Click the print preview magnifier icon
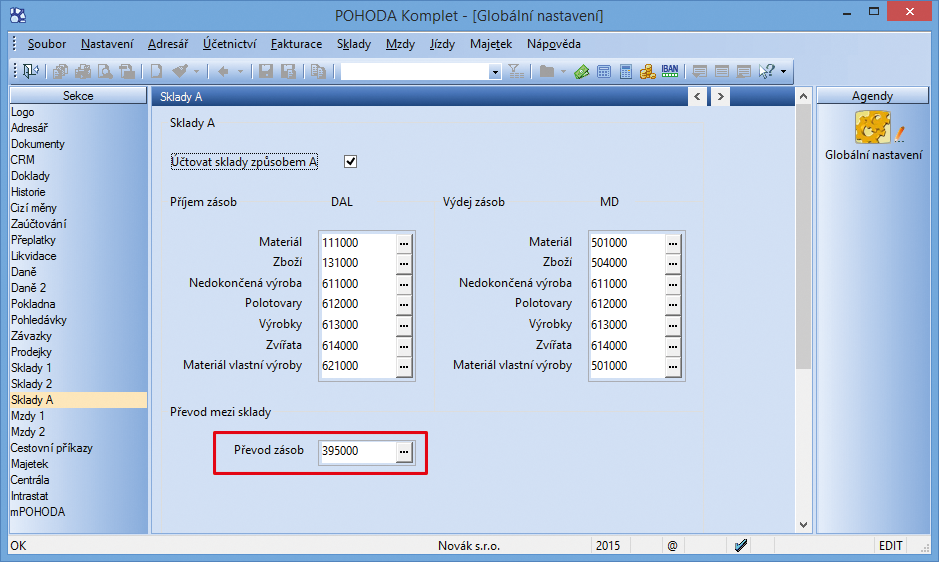Image resolution: width=939 pixels, height=562 pixels. coord(105,72)
